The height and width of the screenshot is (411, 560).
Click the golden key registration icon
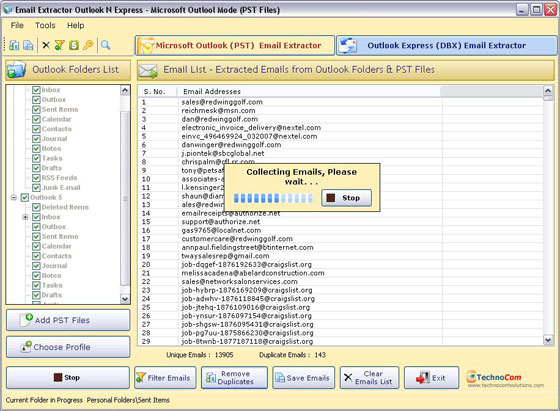click(x=88, y=45)
